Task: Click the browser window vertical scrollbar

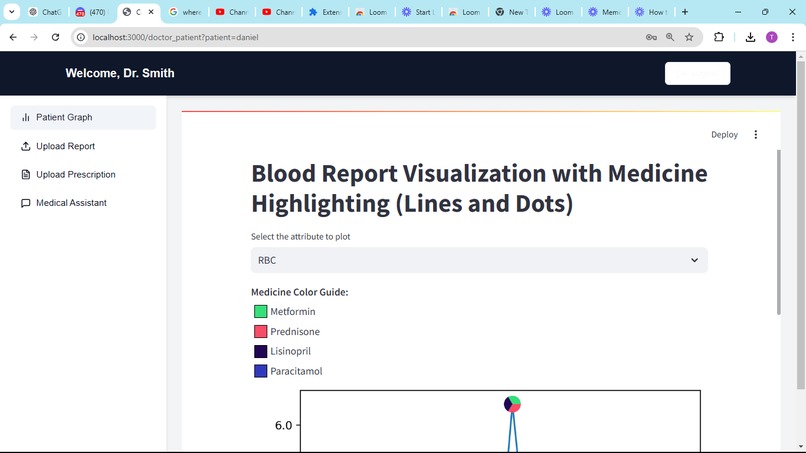Action: tap(800, 226)
